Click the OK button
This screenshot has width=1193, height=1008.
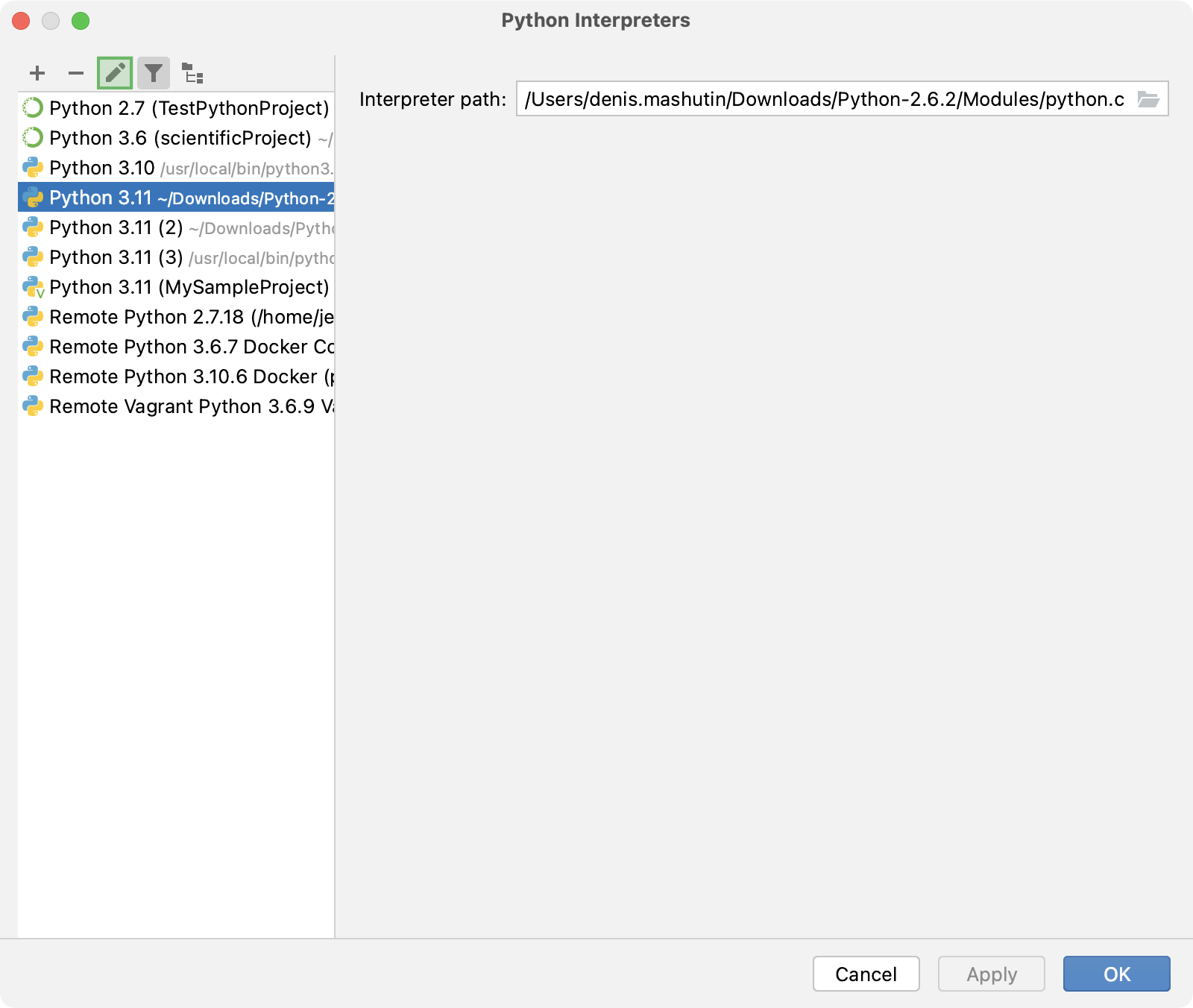point(1116,974)
